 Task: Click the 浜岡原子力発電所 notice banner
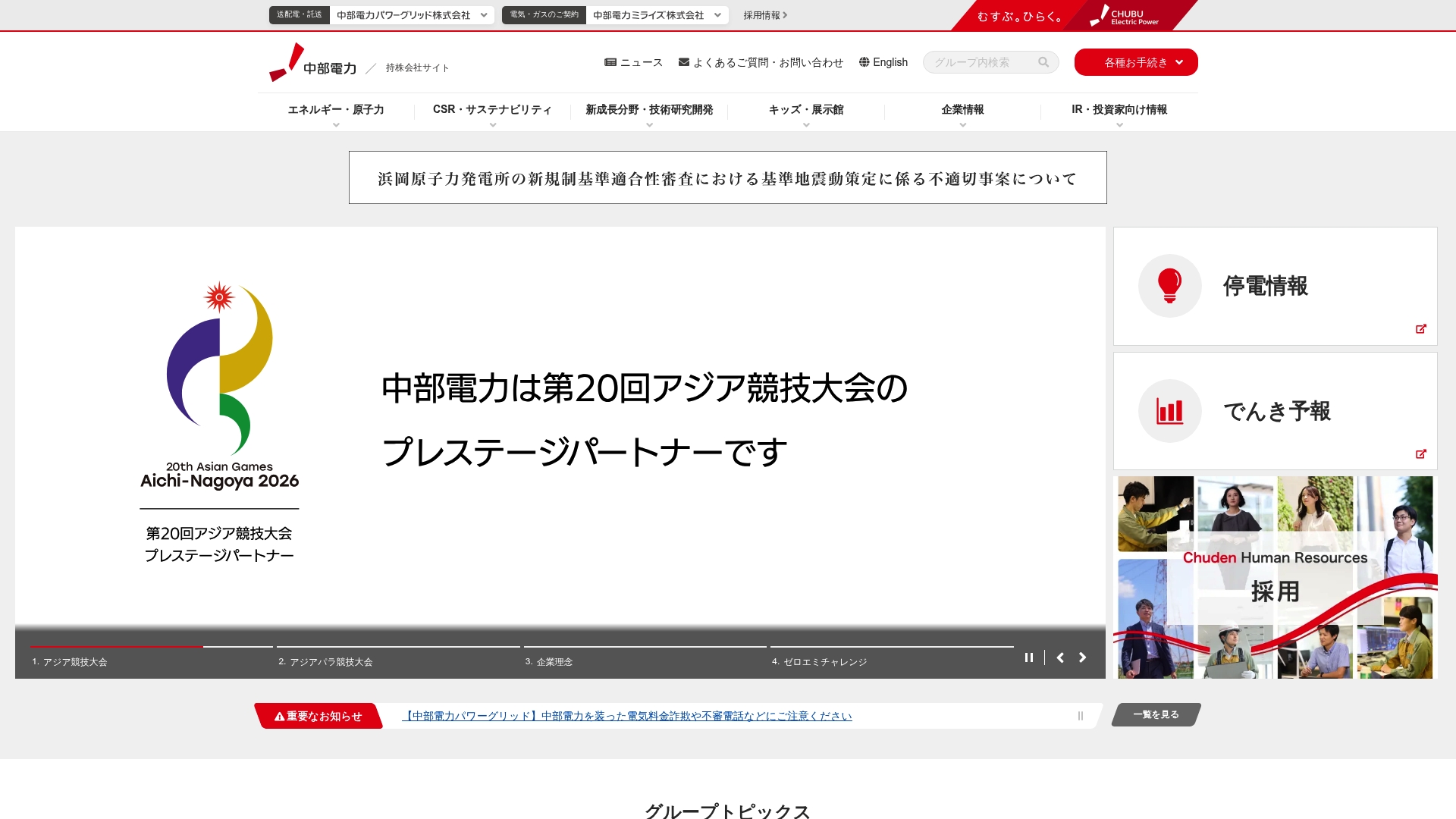coord(728,177)
